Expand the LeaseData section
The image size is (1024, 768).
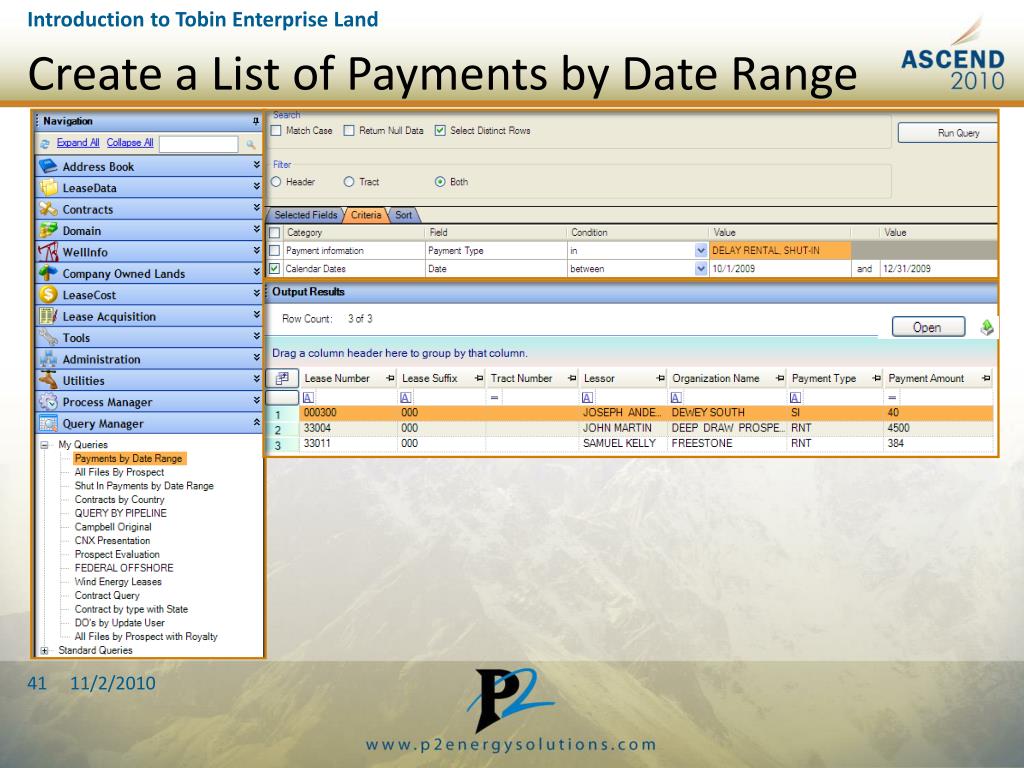[x=257, y=187]
